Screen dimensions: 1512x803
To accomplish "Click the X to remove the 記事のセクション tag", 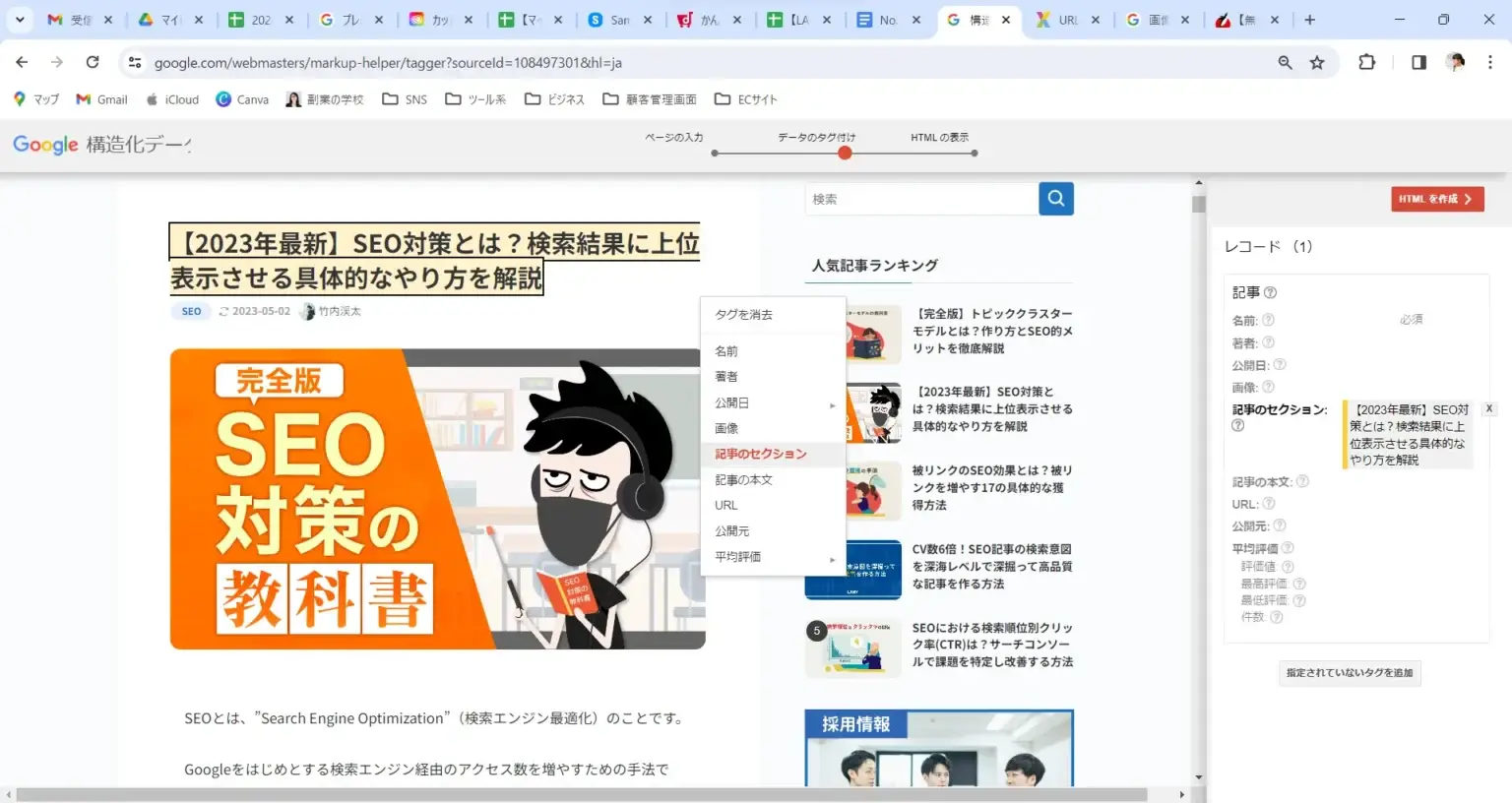I will point(1489,407).
